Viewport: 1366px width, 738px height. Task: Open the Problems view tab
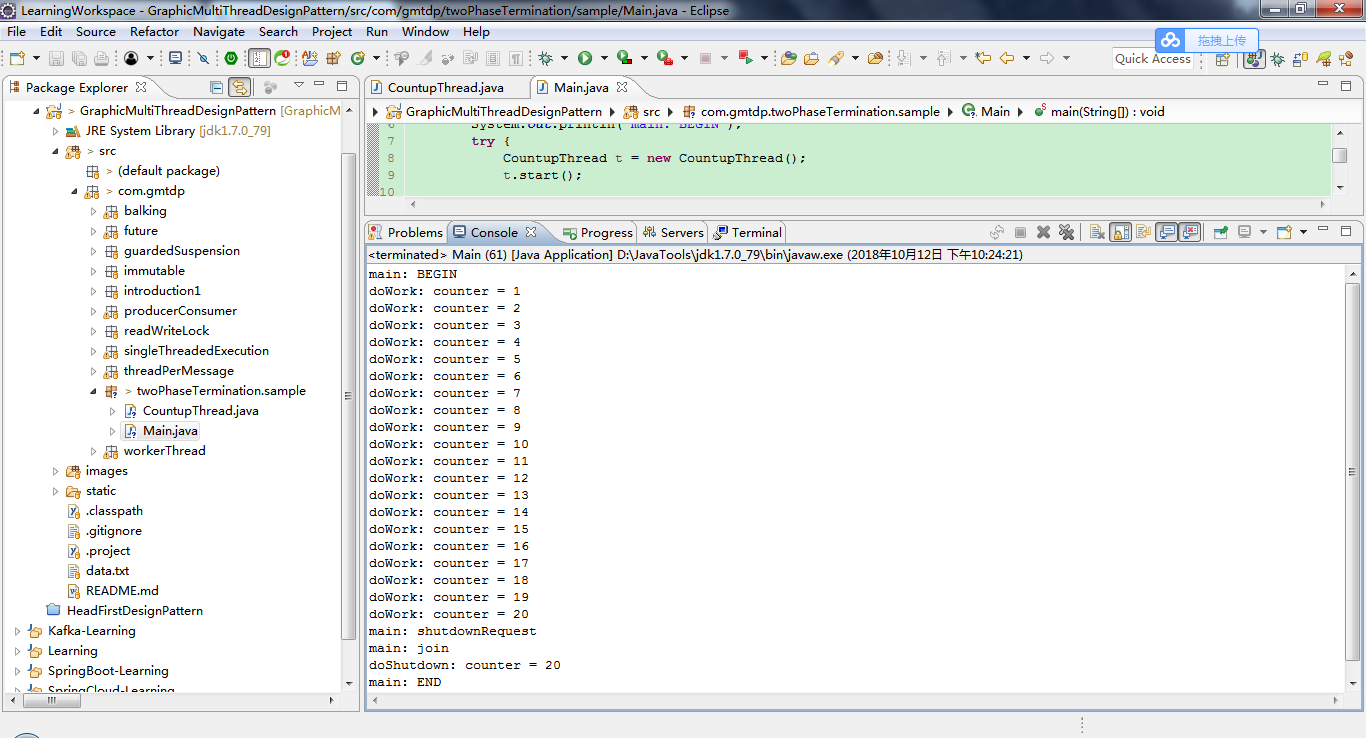[x=406, y=232]
